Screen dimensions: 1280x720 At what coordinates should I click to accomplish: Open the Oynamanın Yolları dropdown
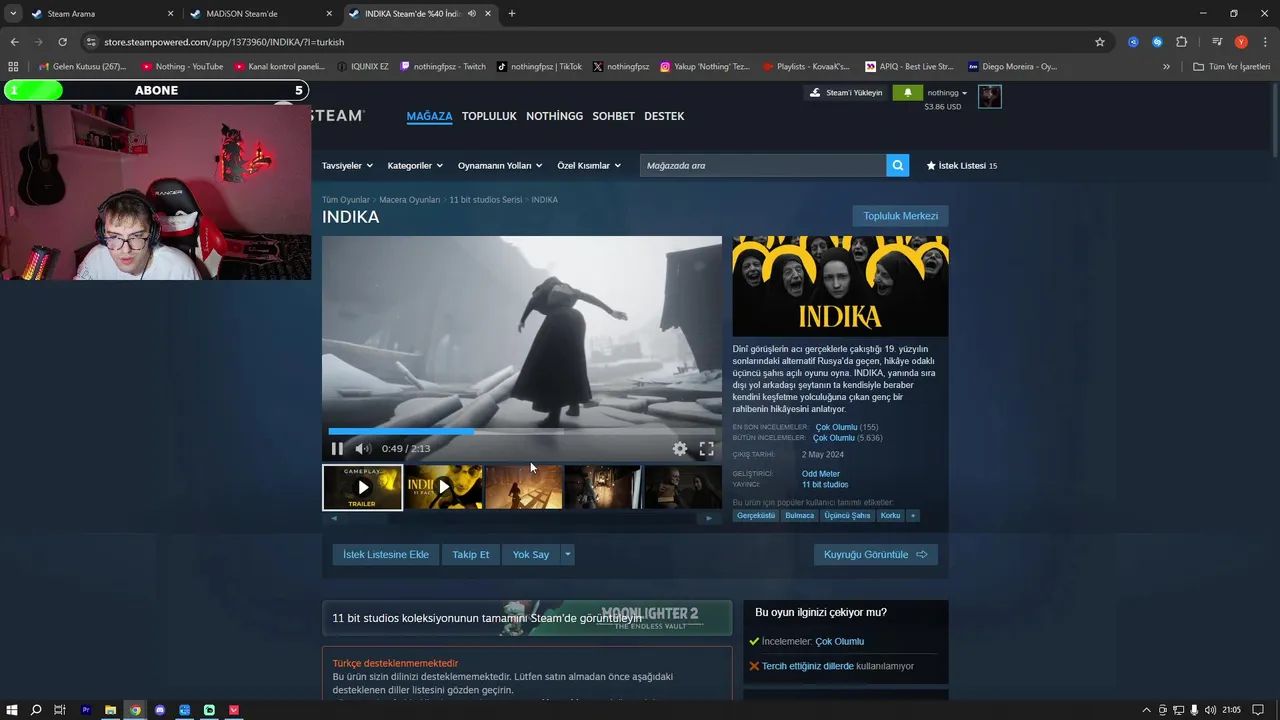pos(500,165)
